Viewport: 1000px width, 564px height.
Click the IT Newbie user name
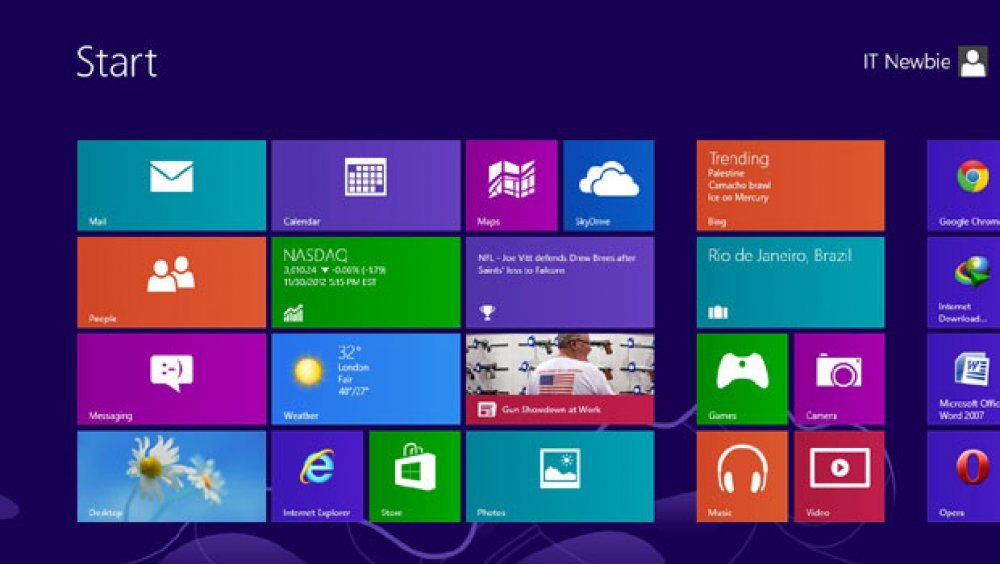(906, 62)
